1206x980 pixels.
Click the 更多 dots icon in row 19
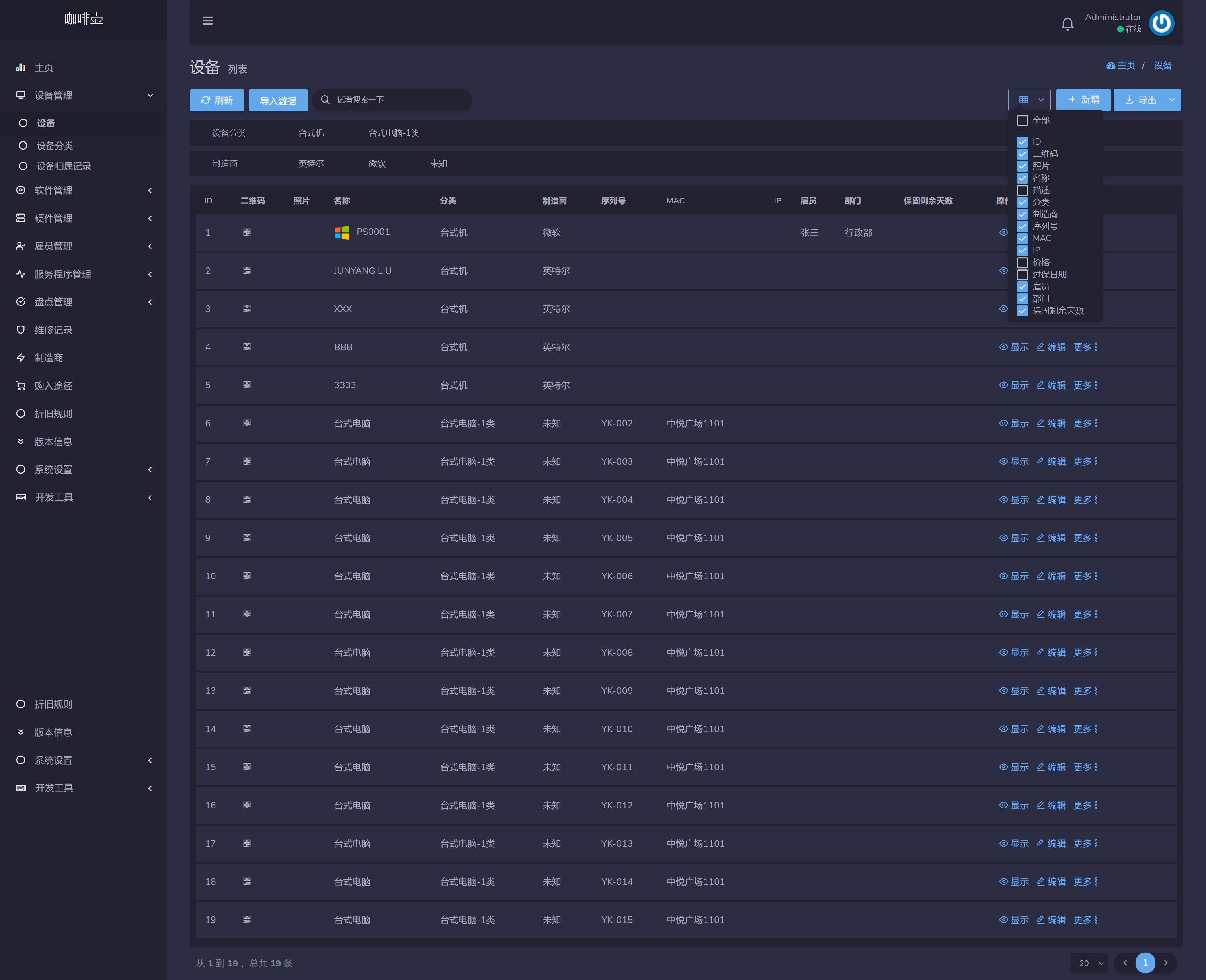coord(1096,920)
